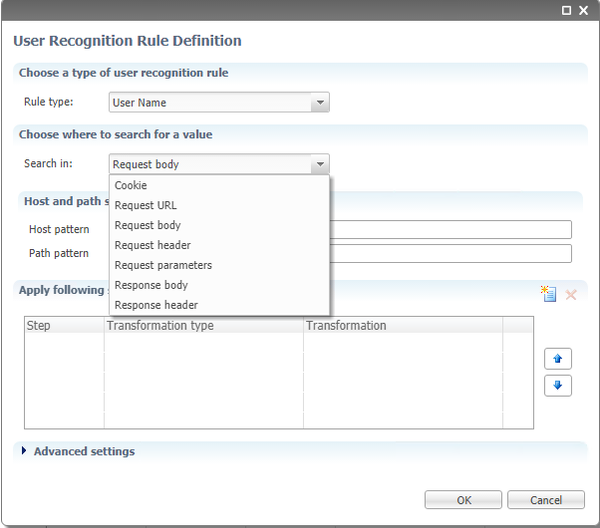This screenshot has height=528, width=600.
Task: Delete the selected transformation step
Action: click(571, 295)
